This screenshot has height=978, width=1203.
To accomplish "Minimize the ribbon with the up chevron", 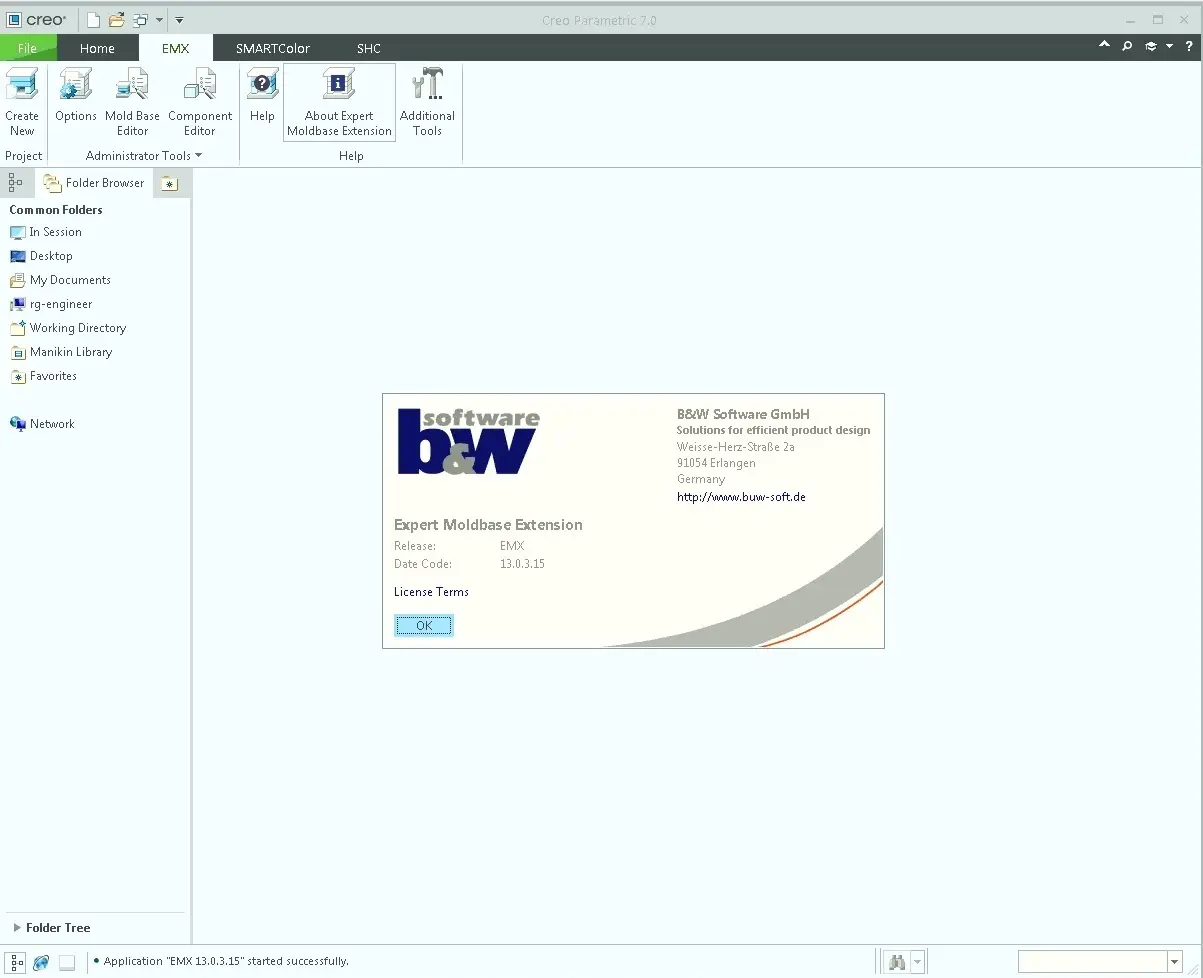I will pos(1104,46).
